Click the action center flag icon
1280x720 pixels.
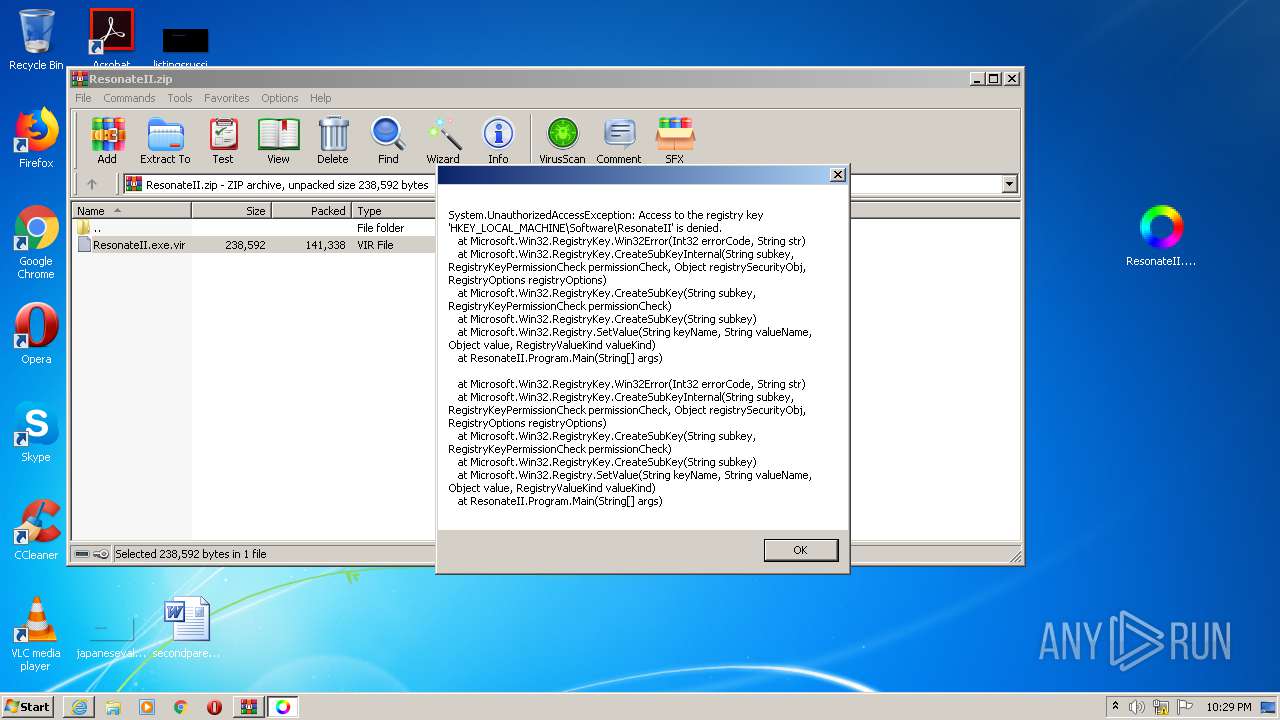click(x=1183, y=707)
